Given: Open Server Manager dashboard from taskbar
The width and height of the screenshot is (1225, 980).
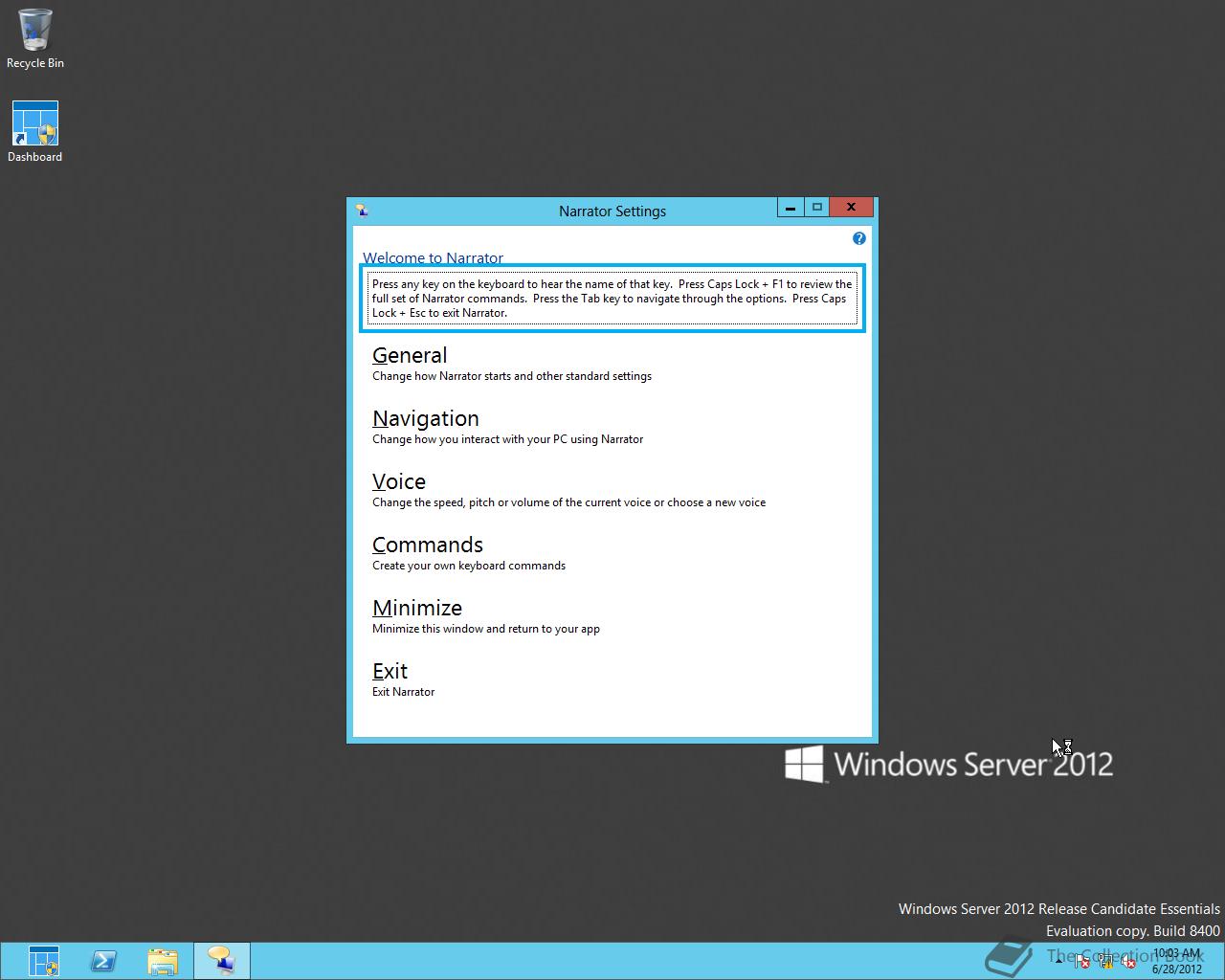Looking at the screenshot, I should tap(44, 961).
